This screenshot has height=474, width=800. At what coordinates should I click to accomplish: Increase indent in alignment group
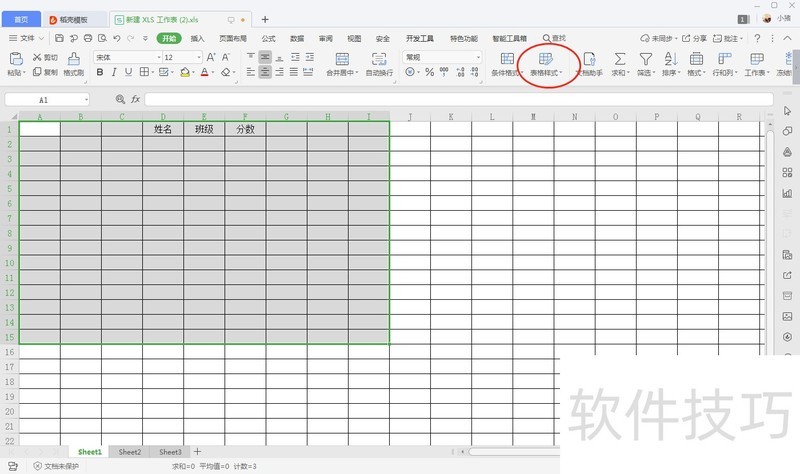tap(309, 57)
